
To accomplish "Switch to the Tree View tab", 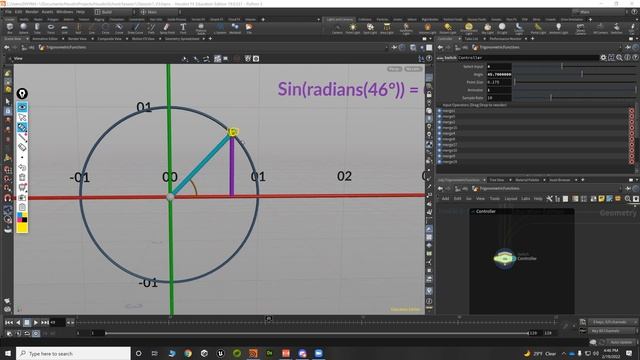I will coord(497,180).
